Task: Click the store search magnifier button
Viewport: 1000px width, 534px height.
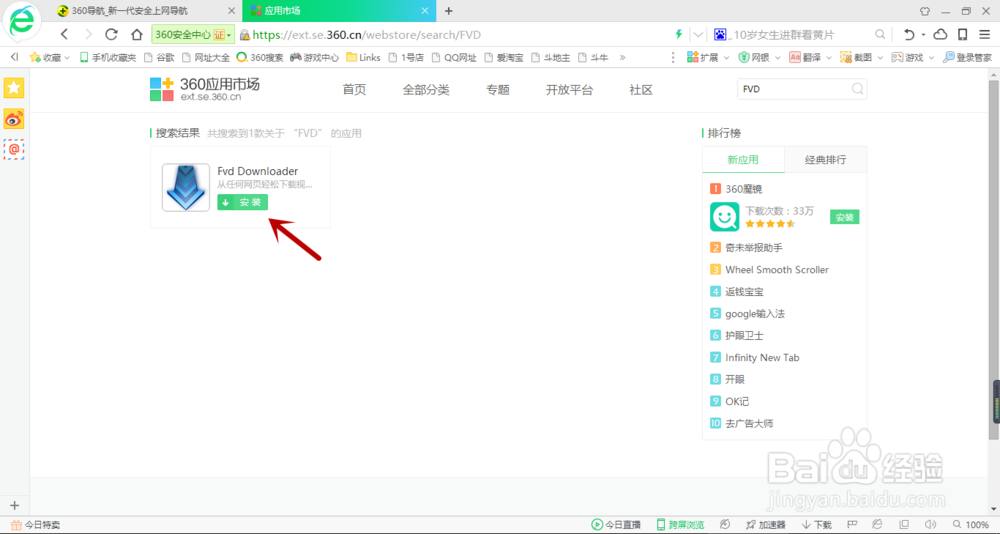Action: (858, 89)
